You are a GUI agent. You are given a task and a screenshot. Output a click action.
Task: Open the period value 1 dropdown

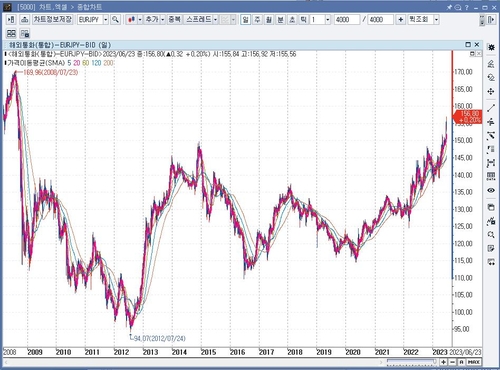pos(328,20)
